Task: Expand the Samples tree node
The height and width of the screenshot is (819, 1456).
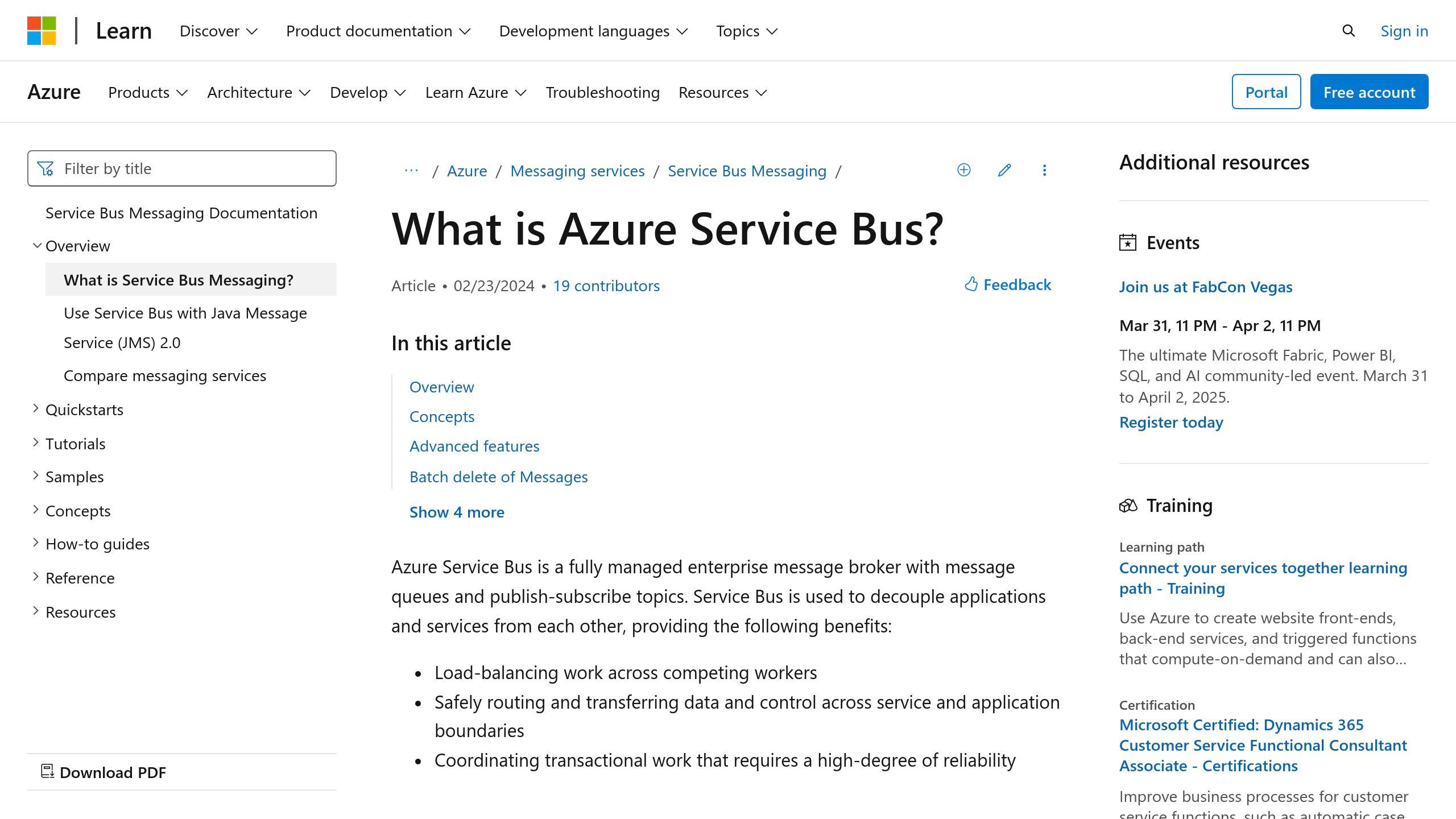Action: [x=36, y=475]
